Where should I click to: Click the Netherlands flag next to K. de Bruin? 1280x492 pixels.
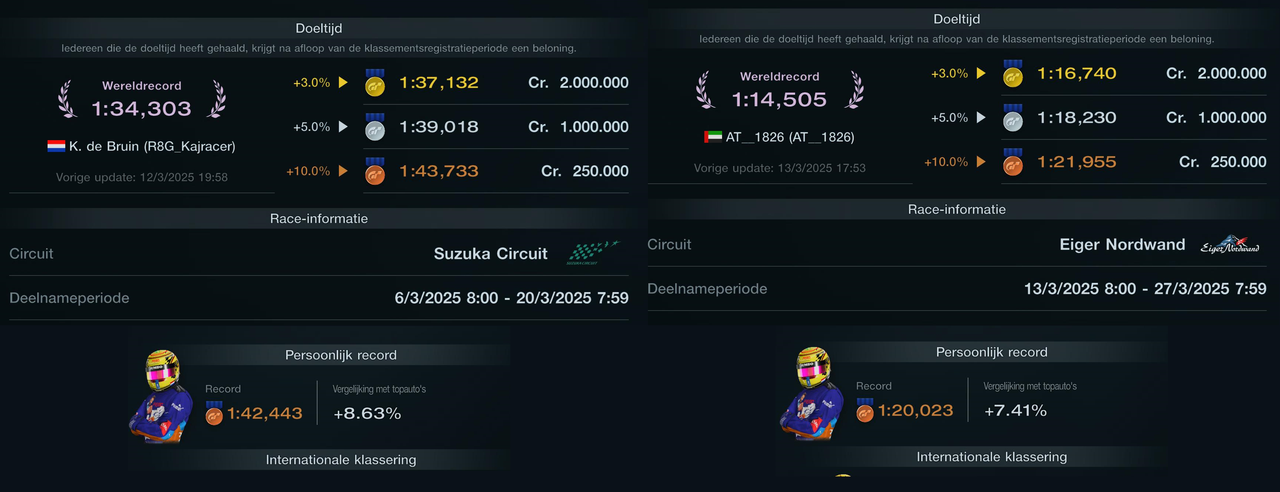pyautogui.click(x=56, y=147)
